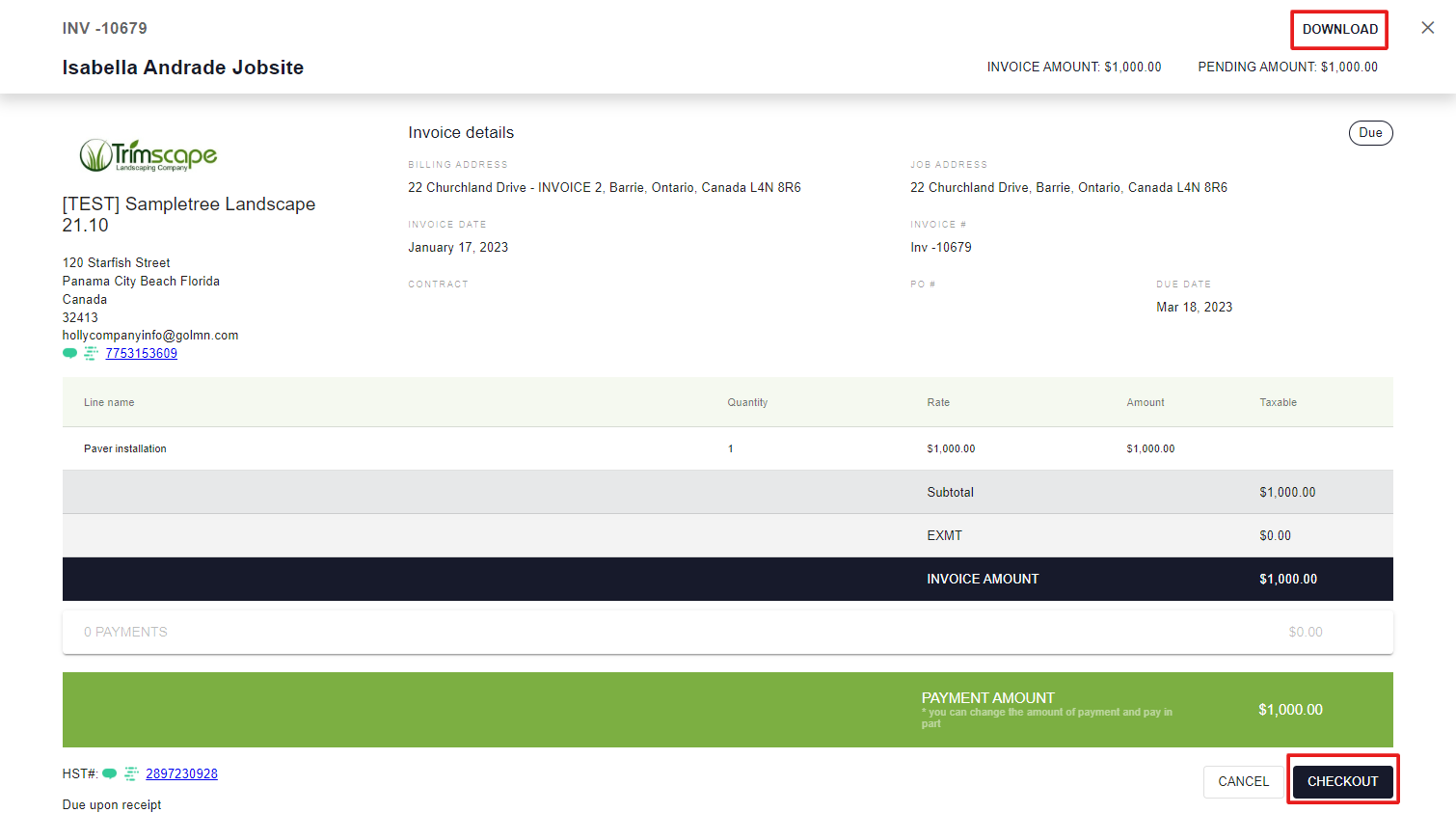Image resolution: width=1456 pixels, height=813 pixels.
Task: Click the invoice date January 17, 2023
Action: point(458,247)
